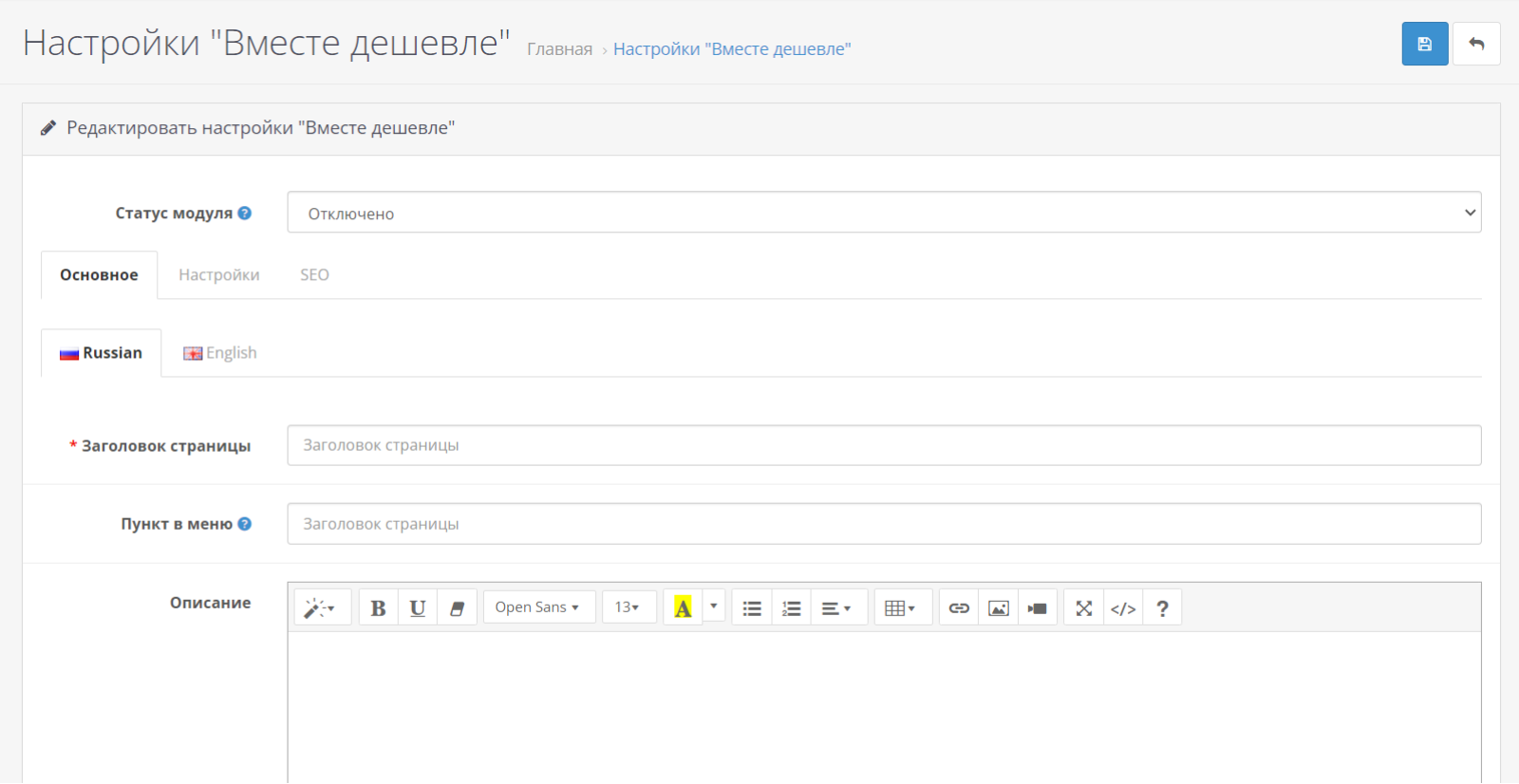Switch to the SEO tab
This screenshot has height=784, width=1519.
[314, 275]
